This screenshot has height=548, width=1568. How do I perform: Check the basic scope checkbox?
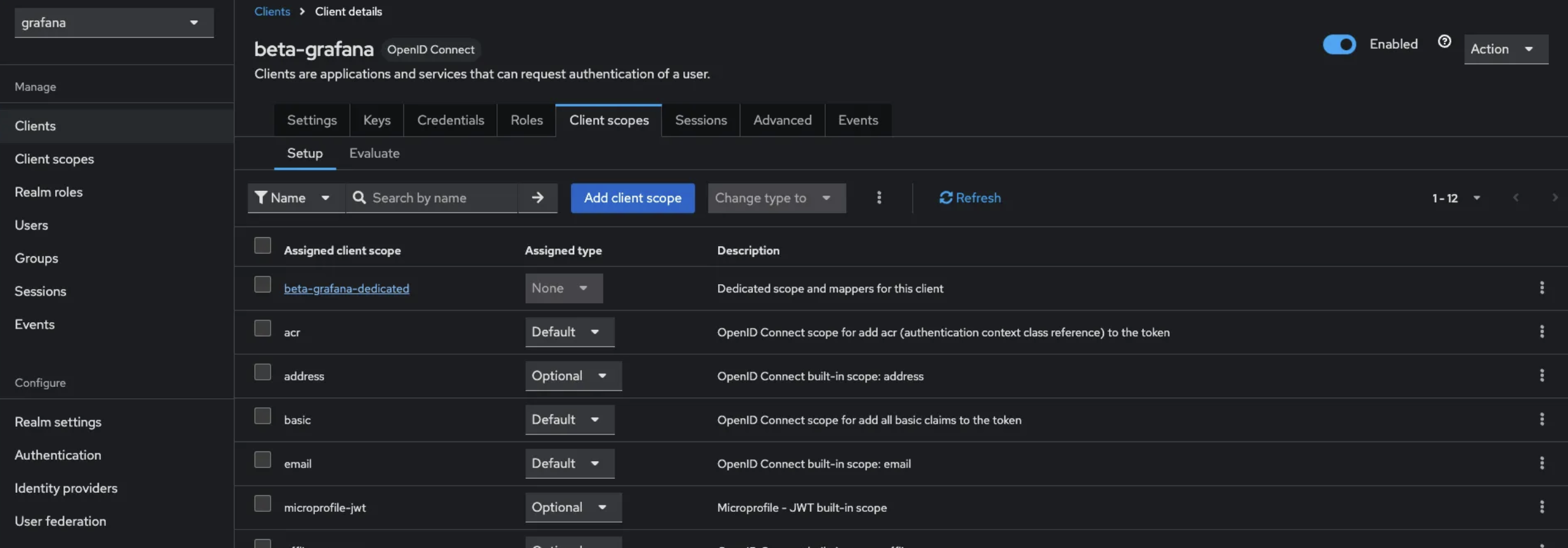pos(262,415)
